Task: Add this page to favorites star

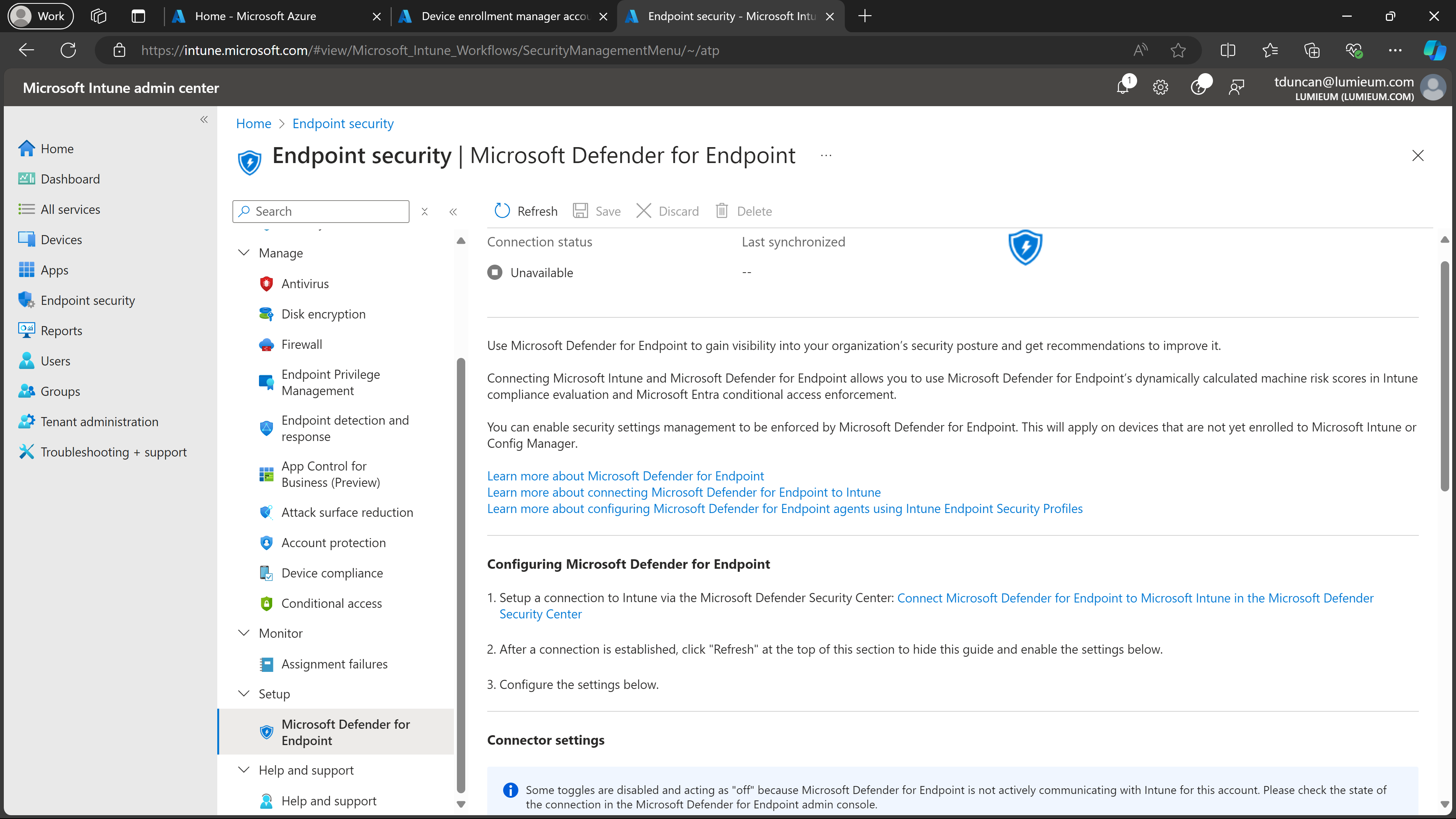Action: click(x=1178, y=50)
